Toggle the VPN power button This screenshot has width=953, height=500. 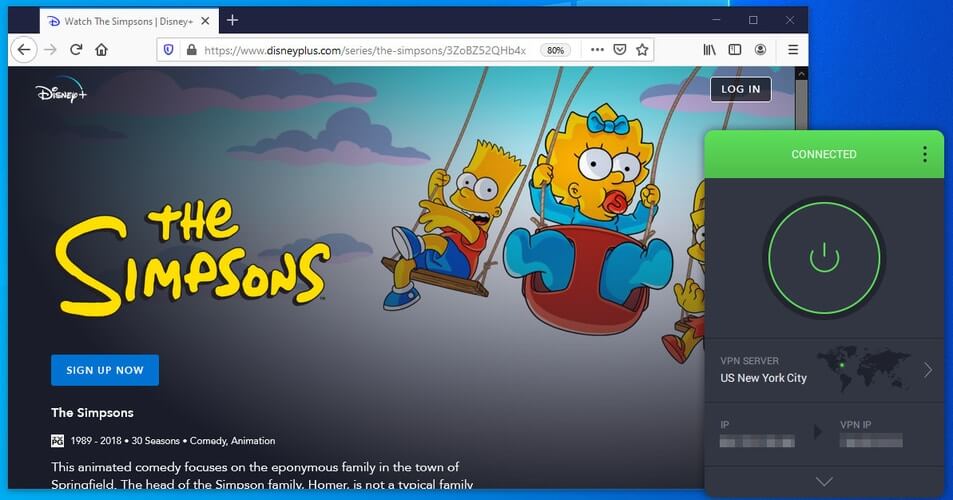(x=824, y=258)
